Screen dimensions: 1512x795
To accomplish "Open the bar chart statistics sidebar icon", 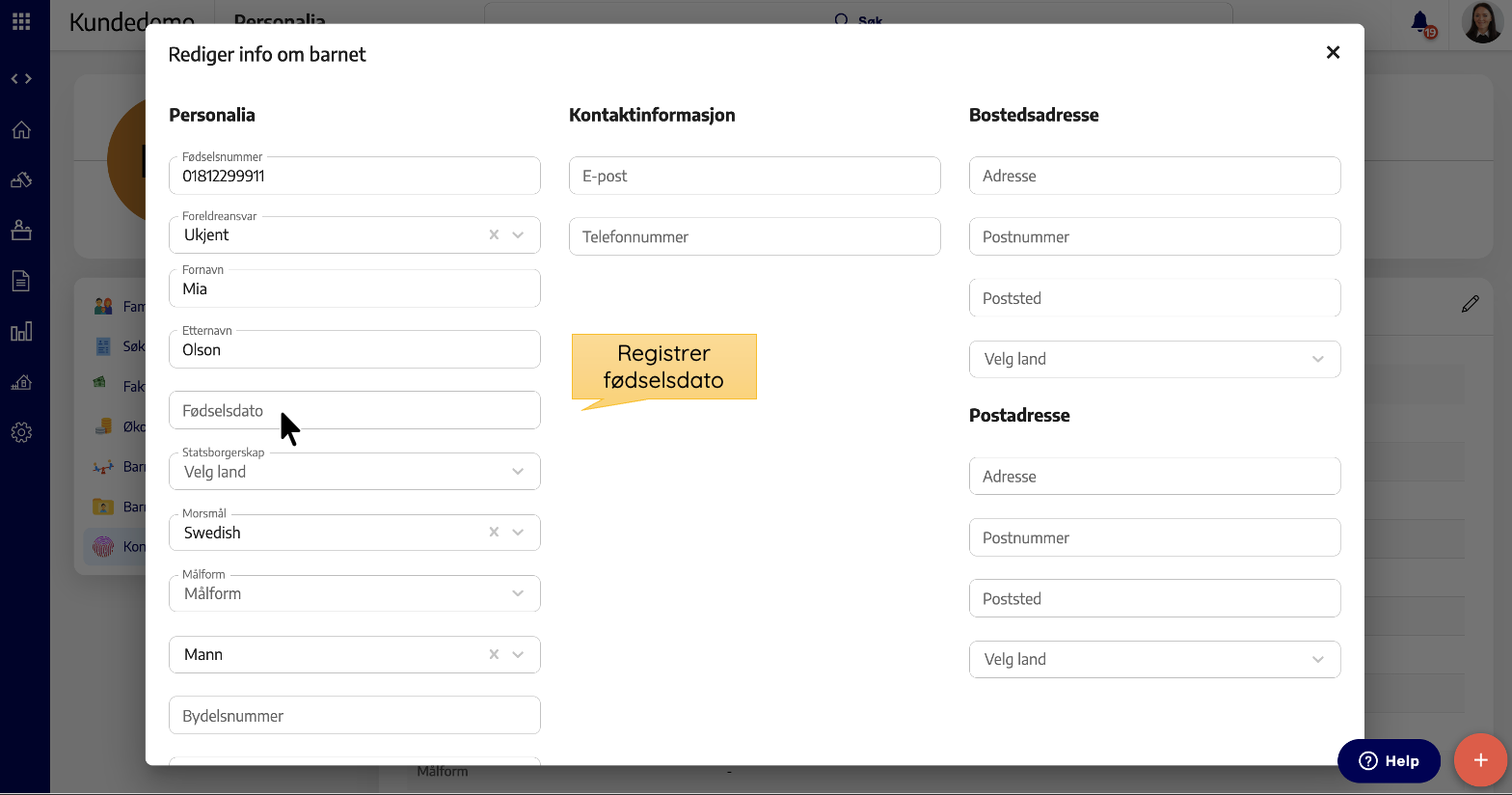I will coord(21,332).
